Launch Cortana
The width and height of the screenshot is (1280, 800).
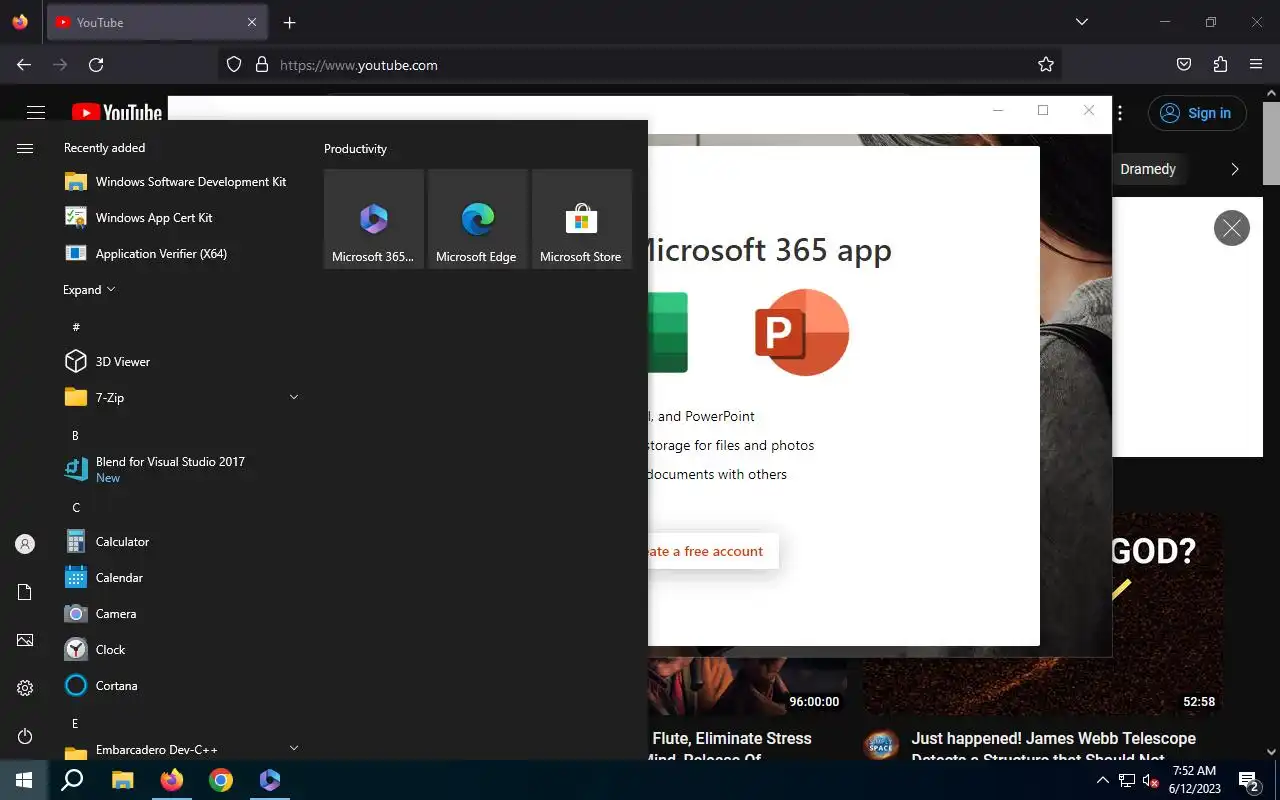coord(180,686)
